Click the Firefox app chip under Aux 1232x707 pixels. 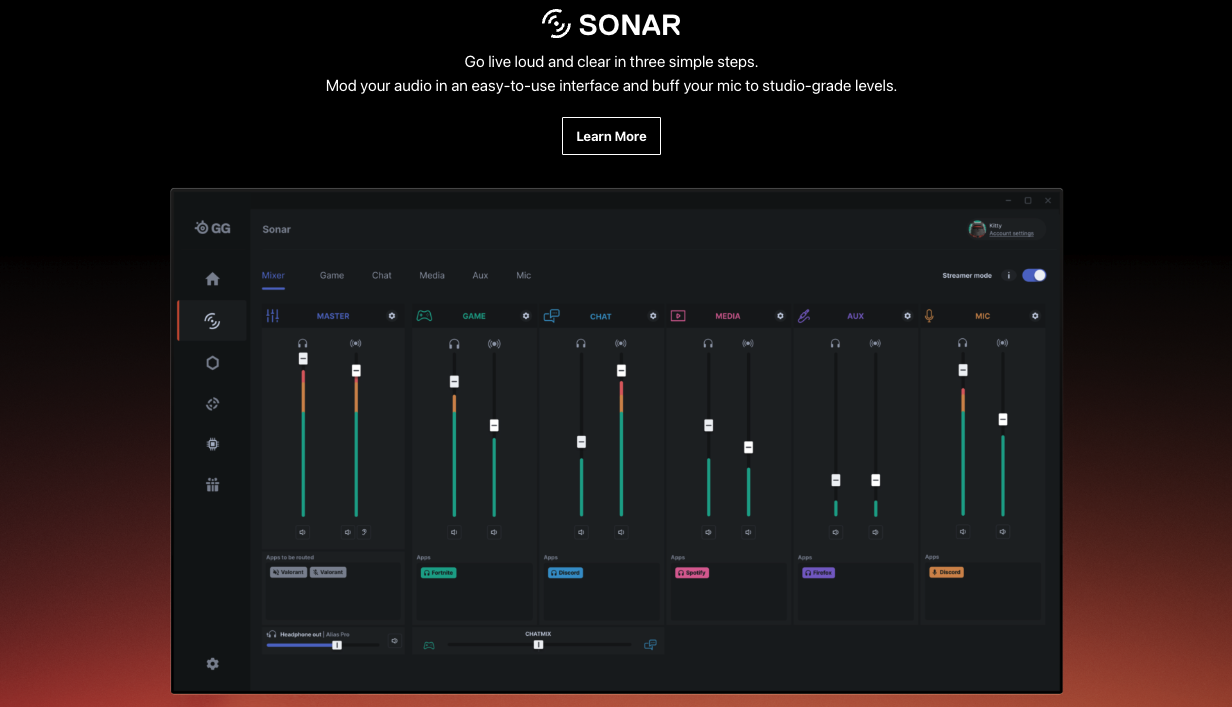point(818,573)
